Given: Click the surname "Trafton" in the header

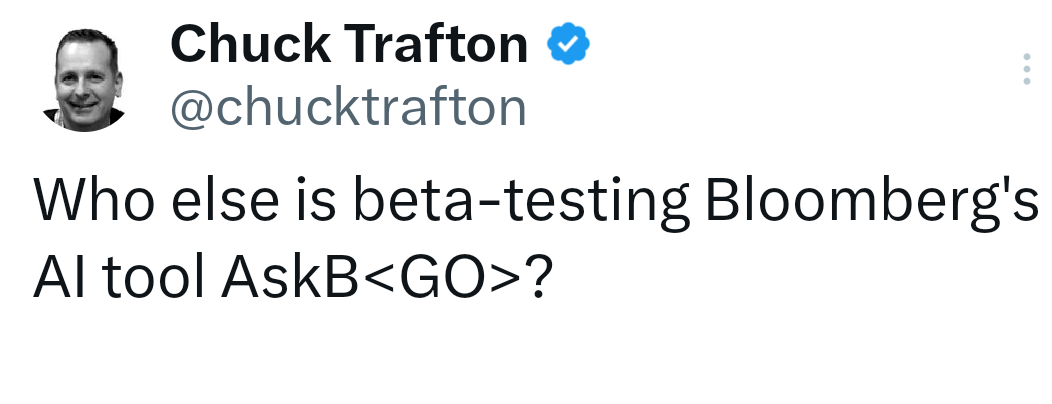Looking at the screenshot, I should 437,44.
